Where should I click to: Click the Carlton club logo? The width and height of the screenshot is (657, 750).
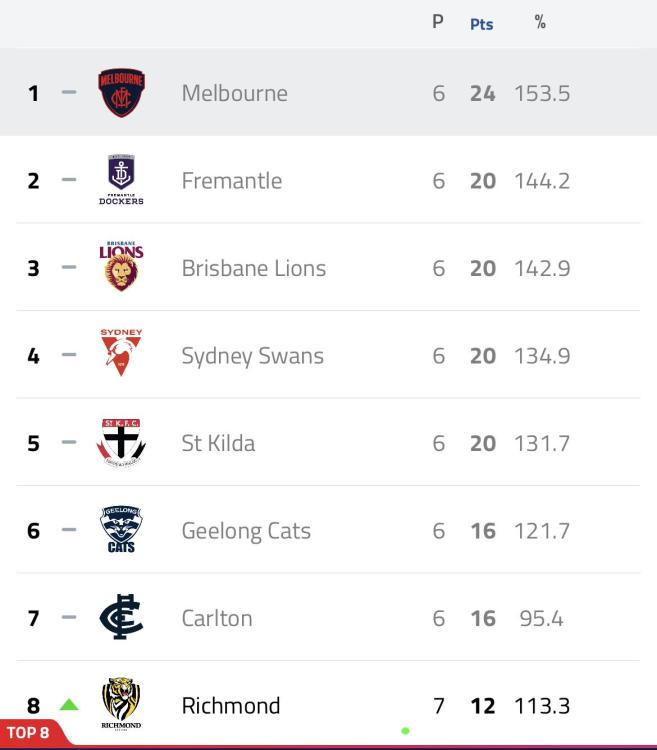121,617
